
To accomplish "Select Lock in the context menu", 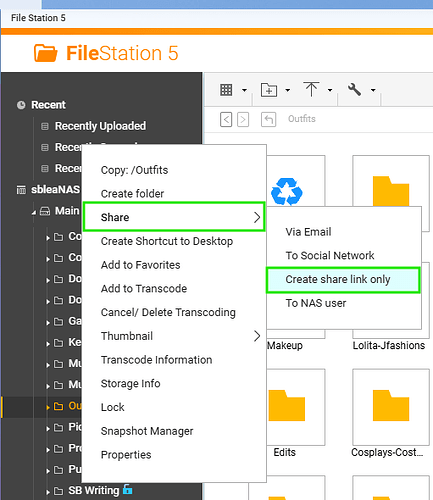I will (113, 407).
